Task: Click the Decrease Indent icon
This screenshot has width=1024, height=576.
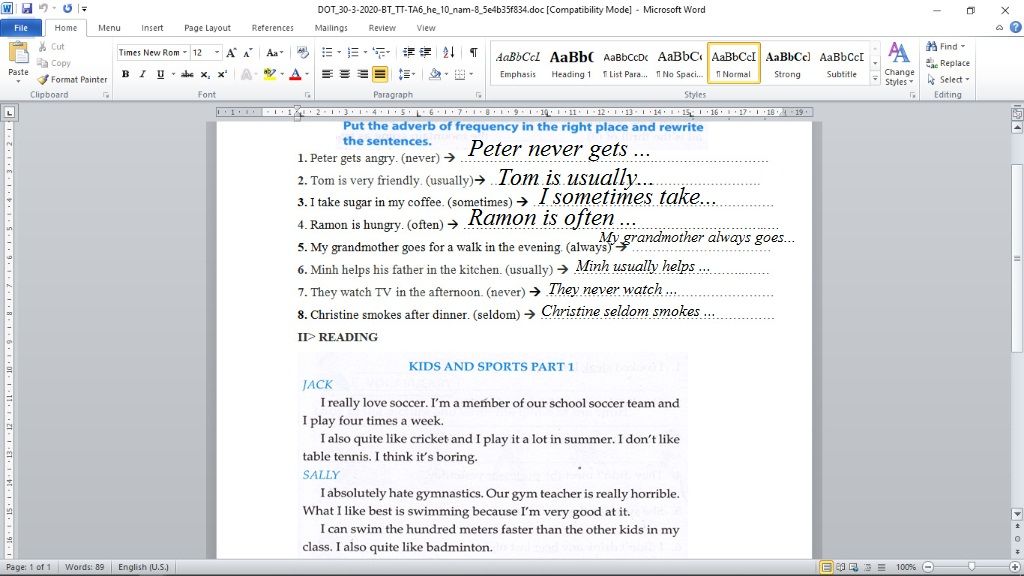Action: 409,52
